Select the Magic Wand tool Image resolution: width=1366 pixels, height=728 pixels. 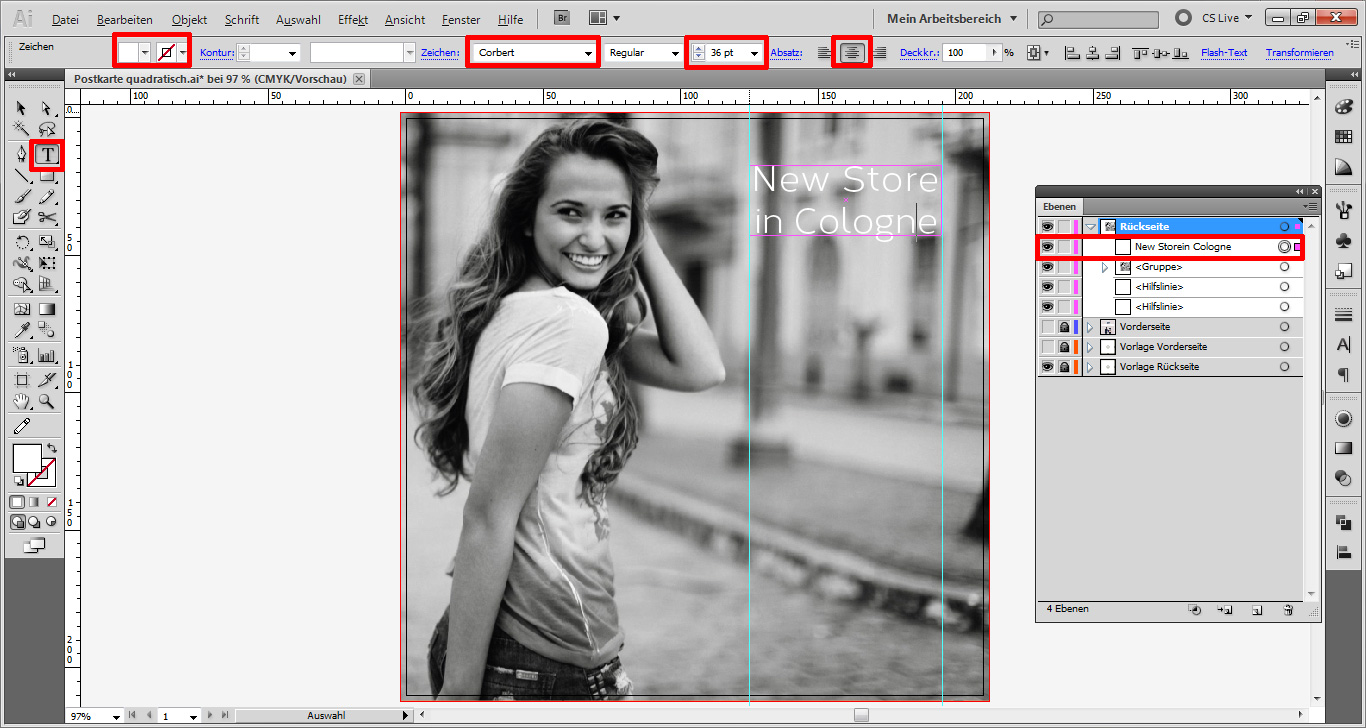click(21, 129)
